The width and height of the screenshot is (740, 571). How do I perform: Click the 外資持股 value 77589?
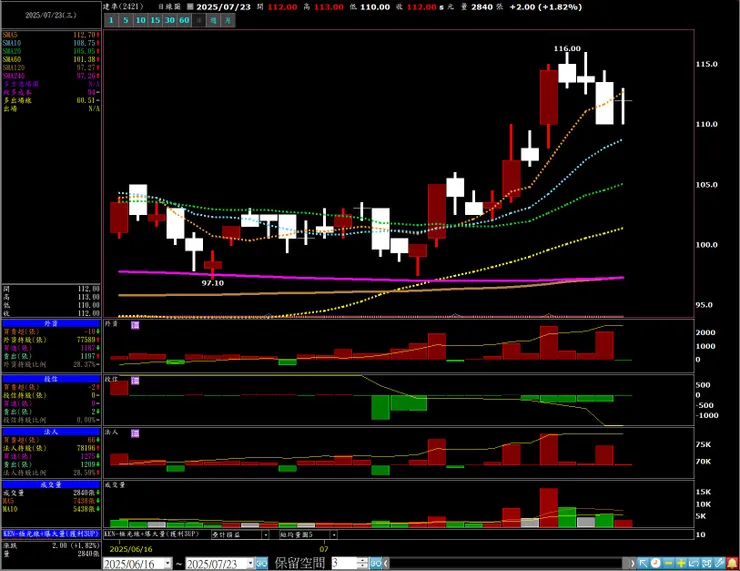[88, 340]
